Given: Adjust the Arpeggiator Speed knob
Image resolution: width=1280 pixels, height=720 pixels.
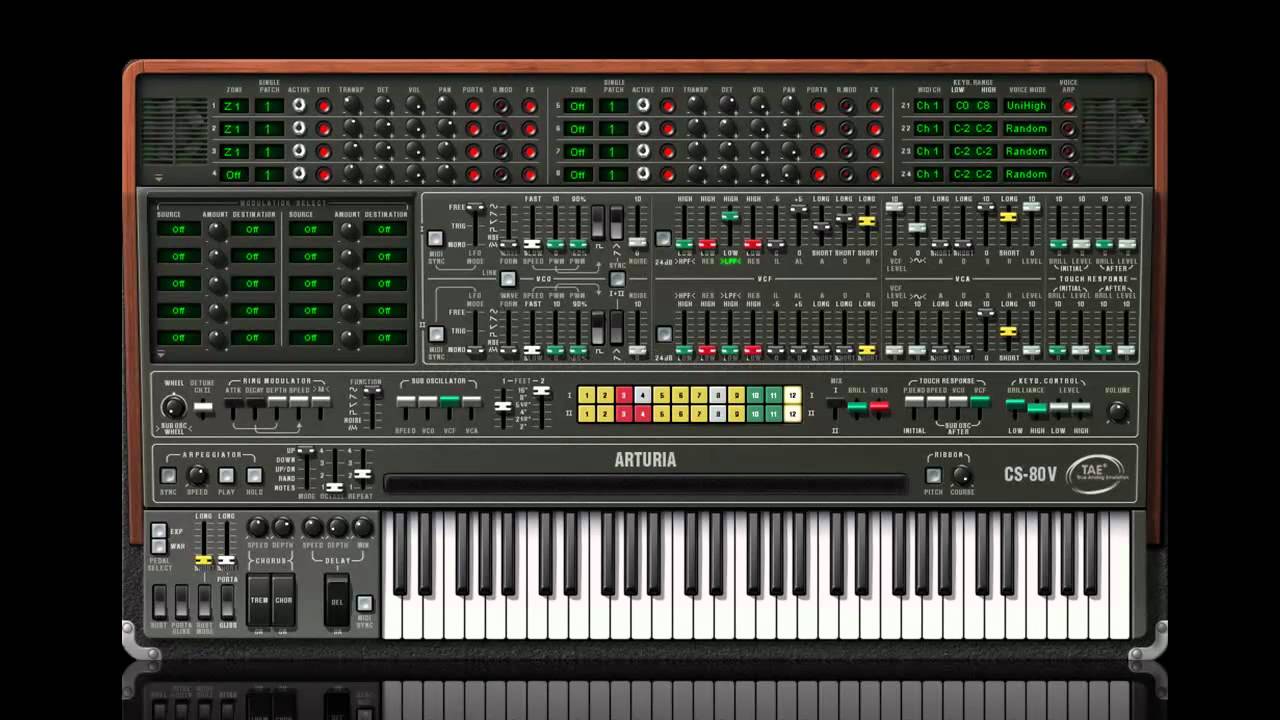Looking at the screenshot, I should (198, 475).
